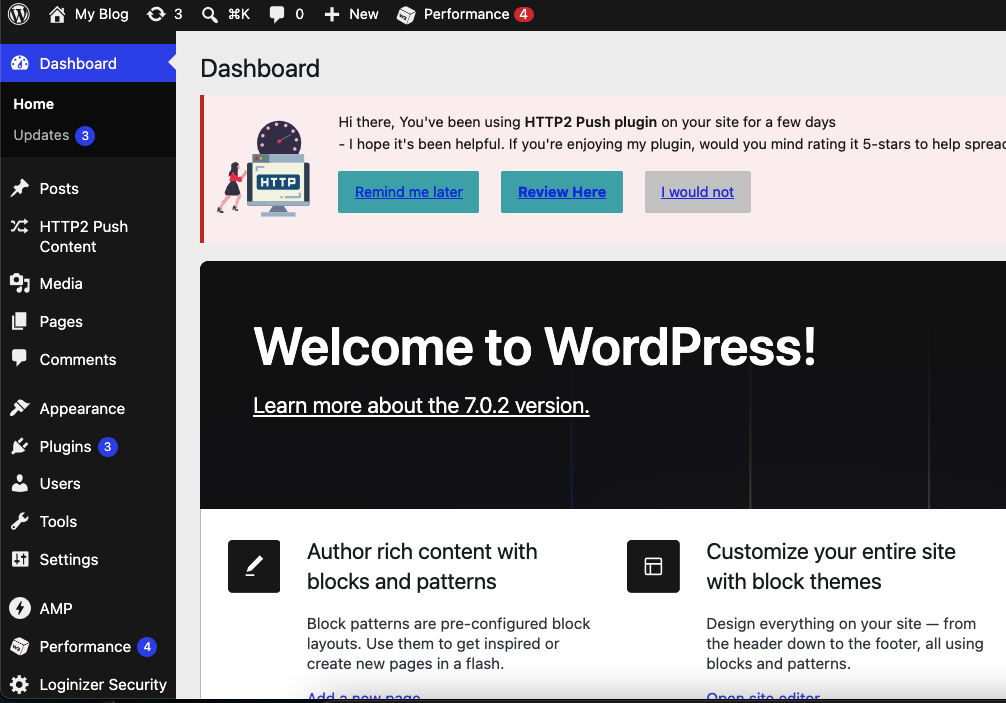Go to Home submenu under Dashboard

pos(33,104)
